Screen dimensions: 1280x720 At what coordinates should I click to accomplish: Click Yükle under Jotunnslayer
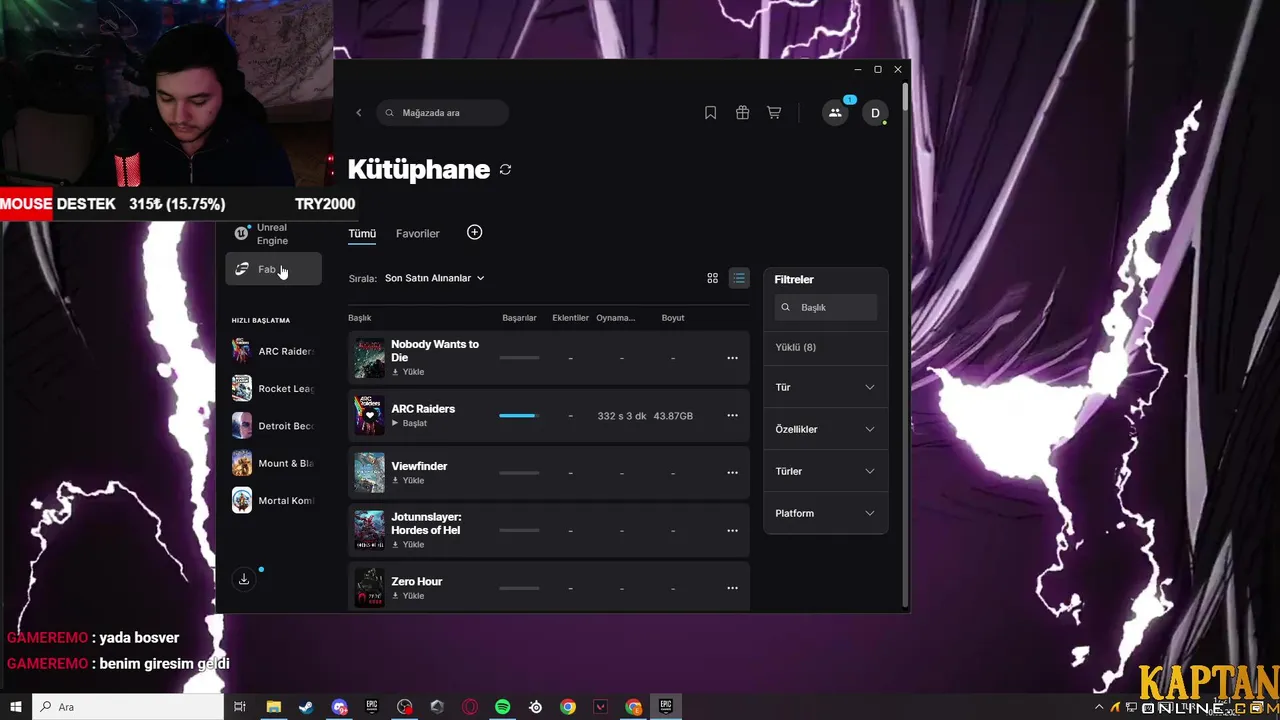point(408,545)
